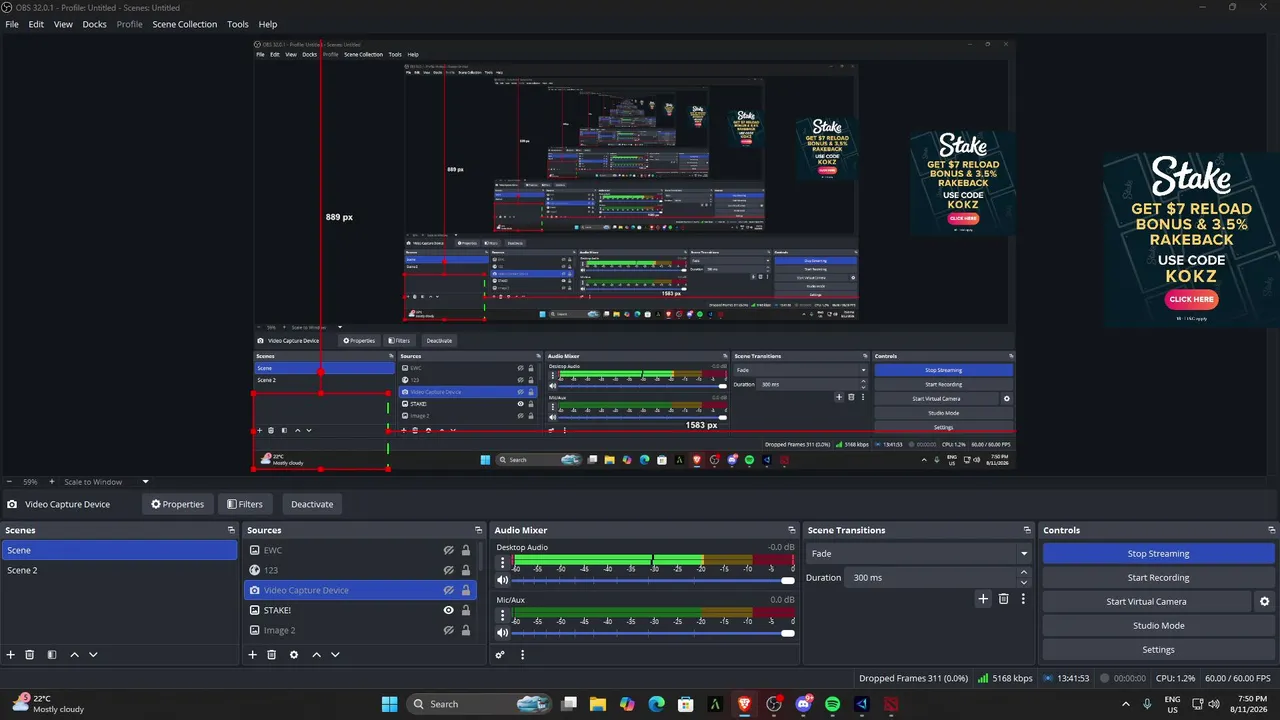The image size is (1280, 720).
Task: Increase transition duration with up arrow
Action: tap(1024, 573)
